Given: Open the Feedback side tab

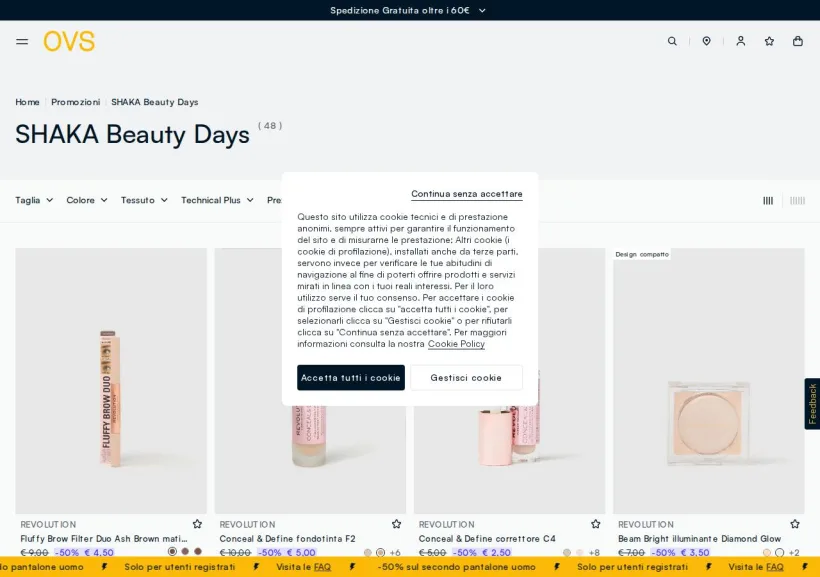Looking at the screenshot, I should 812,404.
